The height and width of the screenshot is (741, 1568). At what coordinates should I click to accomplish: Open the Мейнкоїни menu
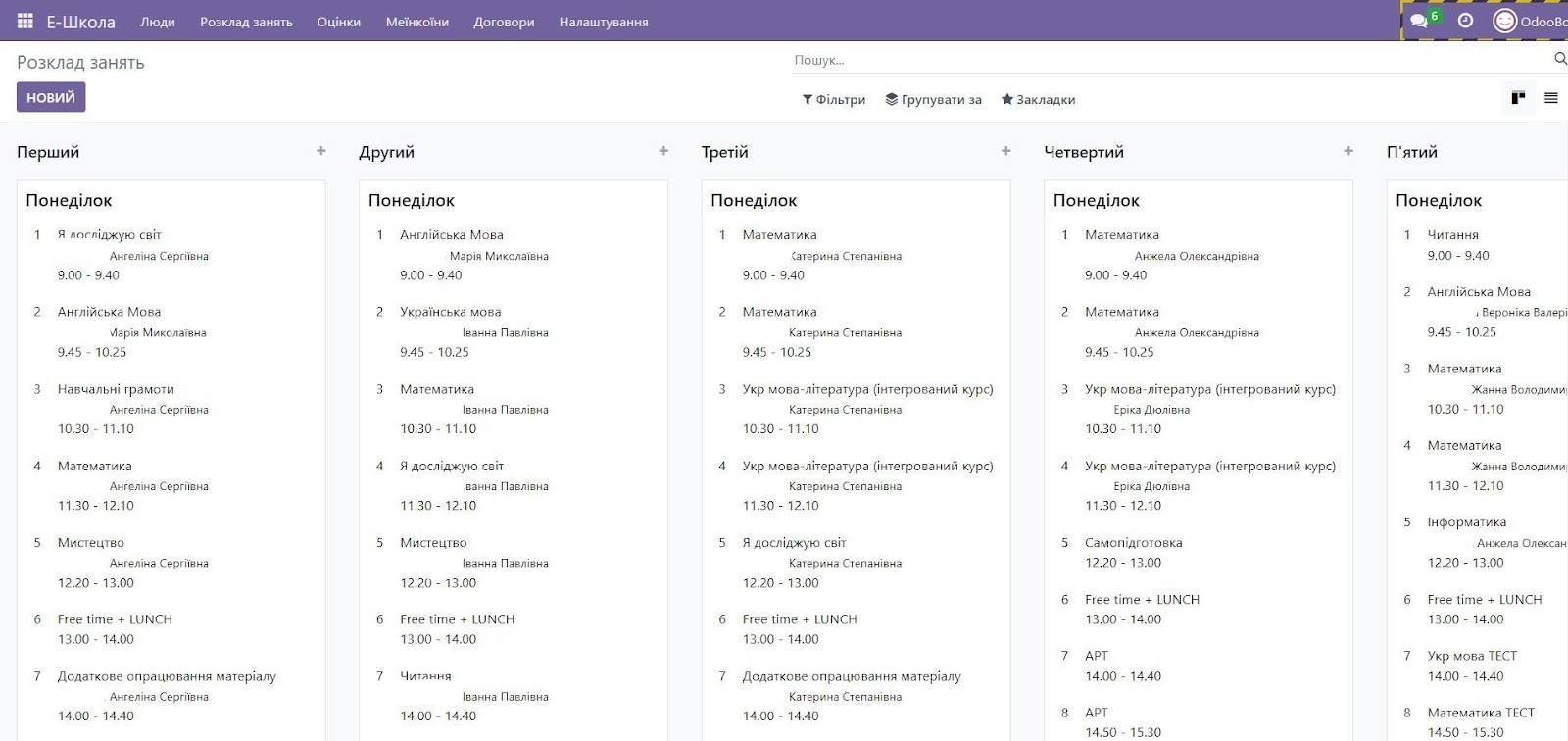(x=417, y=22)
